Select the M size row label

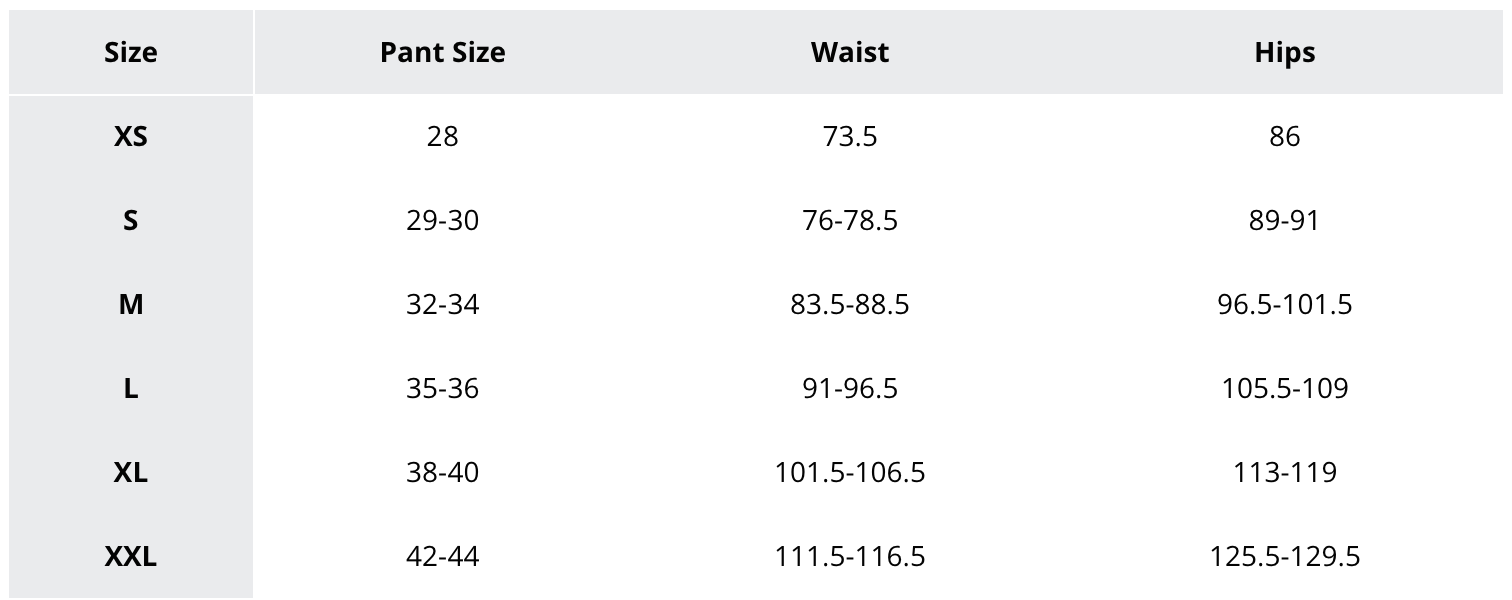(x=131, y=304)
